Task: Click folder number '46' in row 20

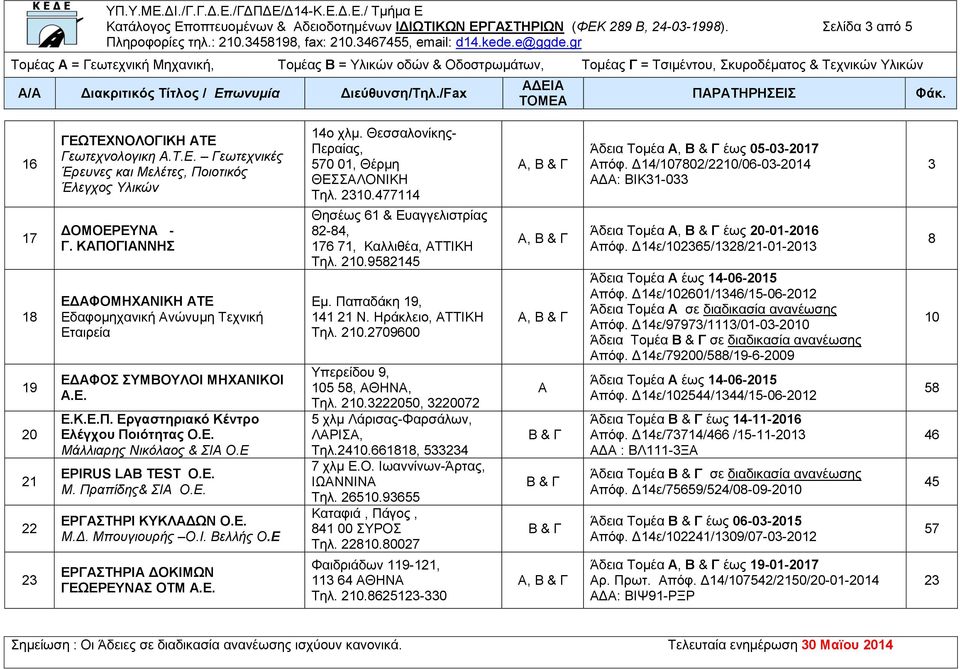Action: [931, 435]
